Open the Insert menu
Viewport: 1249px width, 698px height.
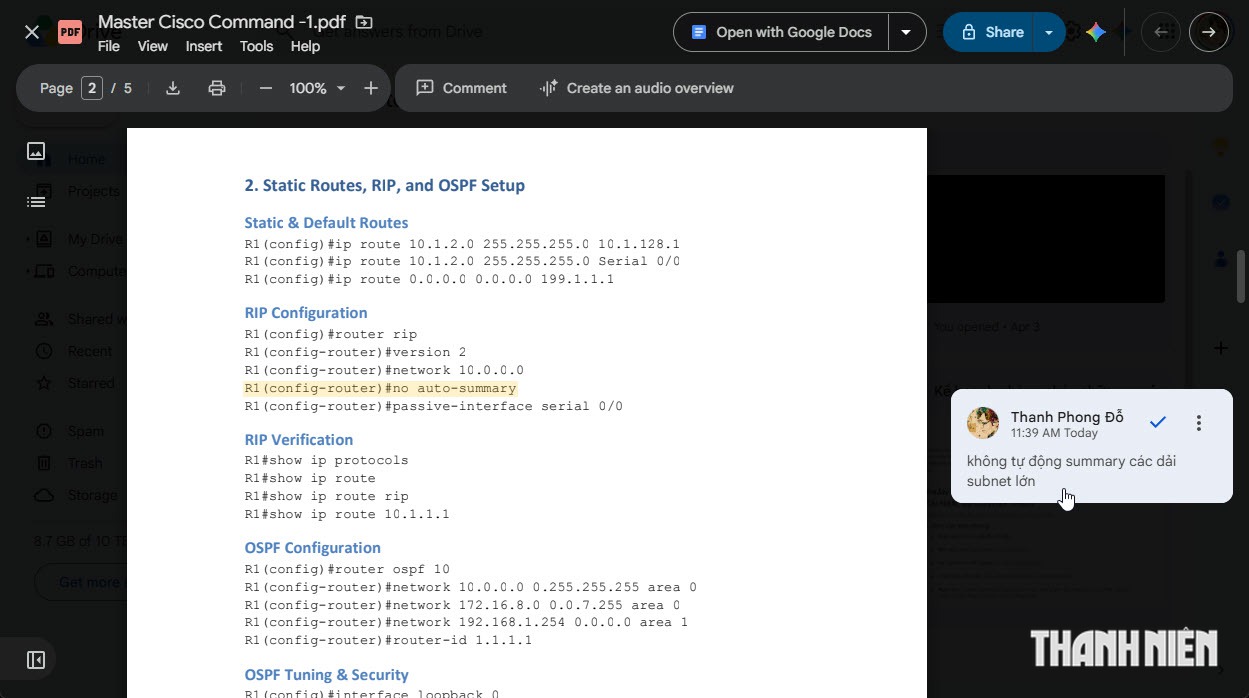tap(204, 46)
